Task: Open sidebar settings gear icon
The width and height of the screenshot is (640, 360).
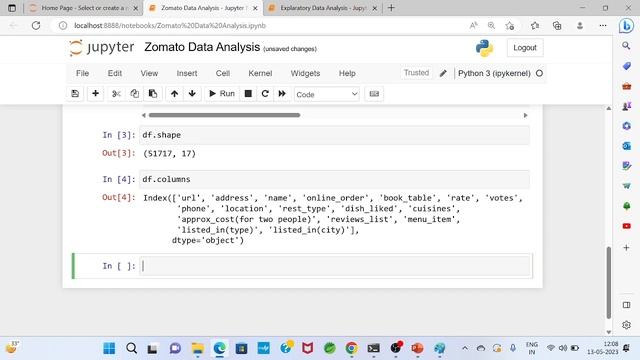Action: click(x=627, y=325)
